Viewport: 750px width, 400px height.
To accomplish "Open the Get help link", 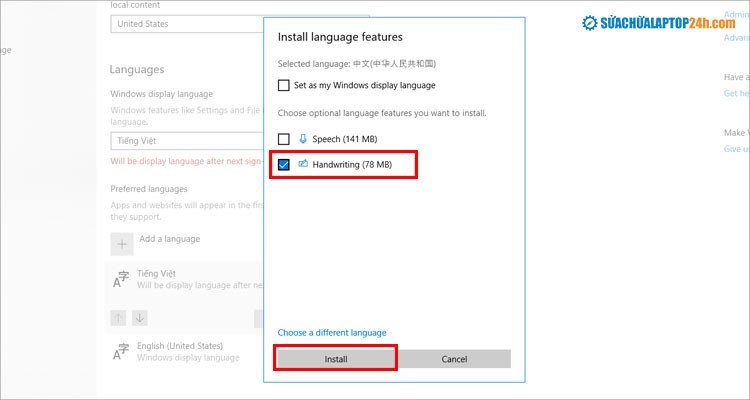I will [x=735, y=93].
